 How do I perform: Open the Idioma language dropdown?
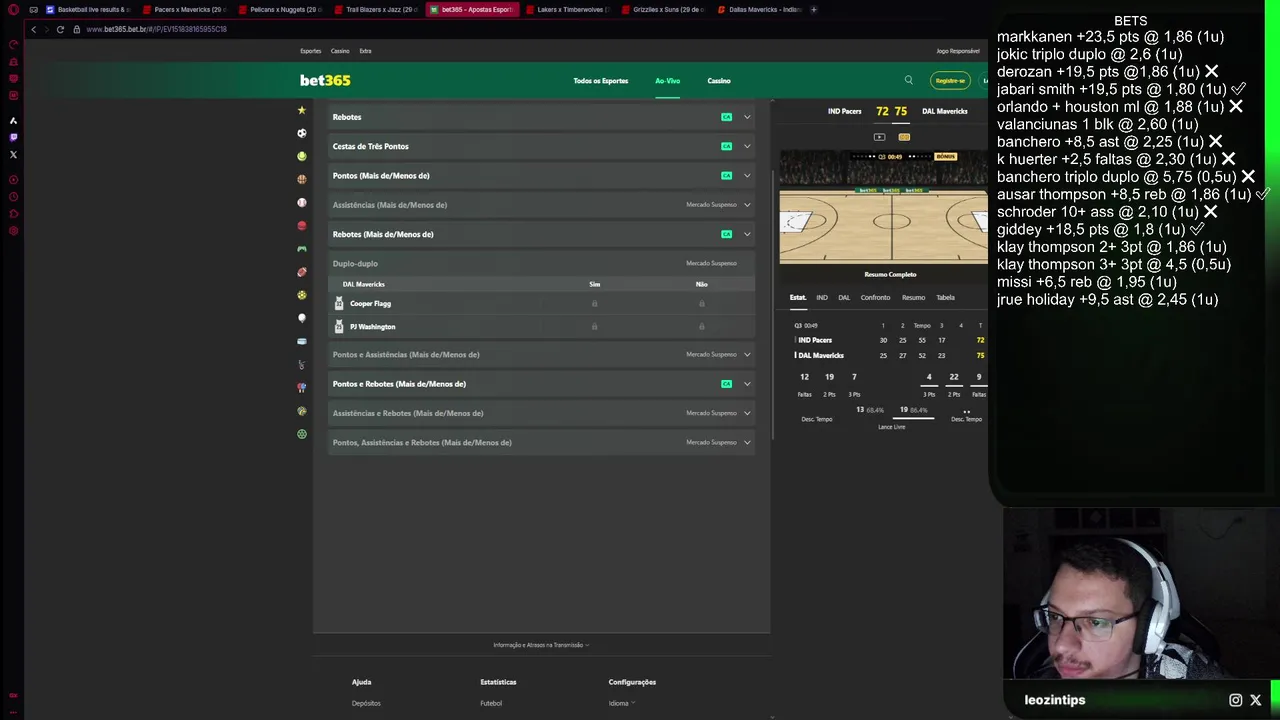(x=622, y=703)
